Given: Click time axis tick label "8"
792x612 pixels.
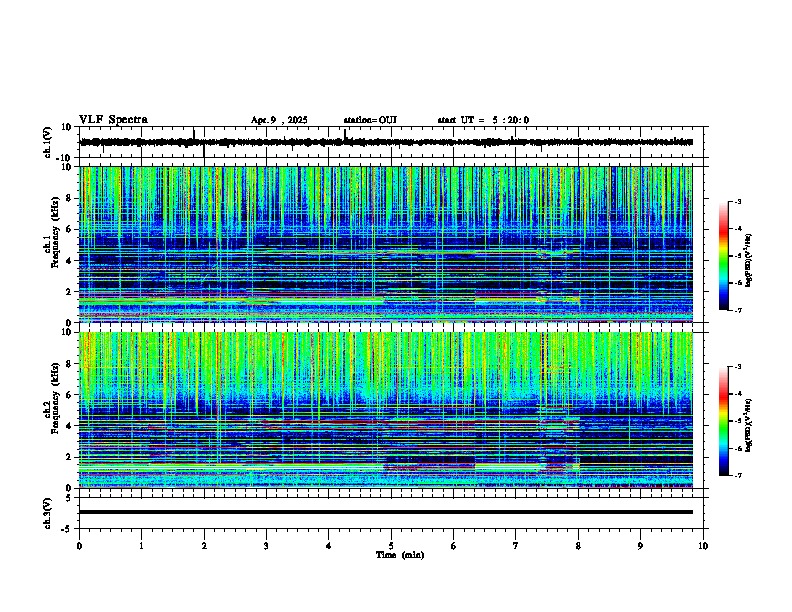Looking at the screenshot, I should coord(578,546).
